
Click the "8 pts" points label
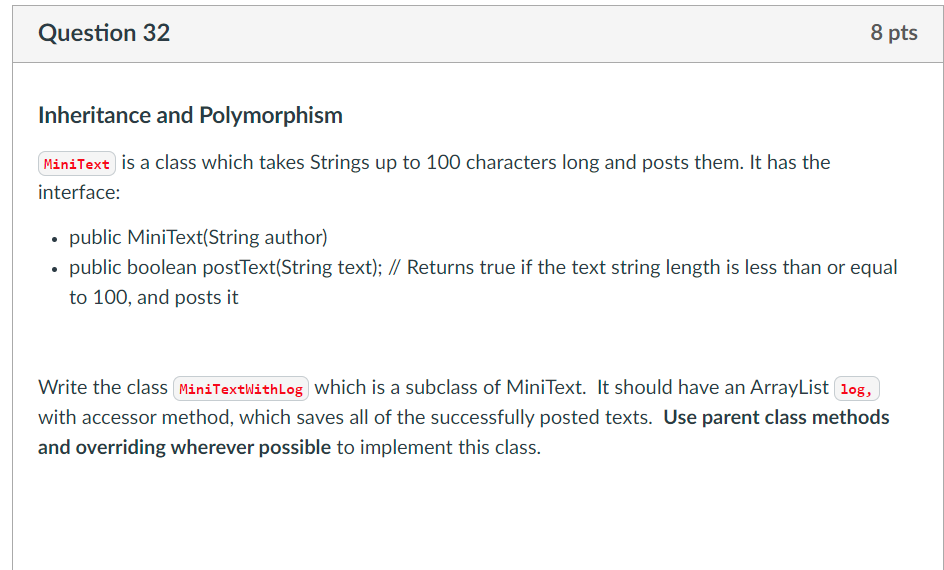tap(893, 33)
